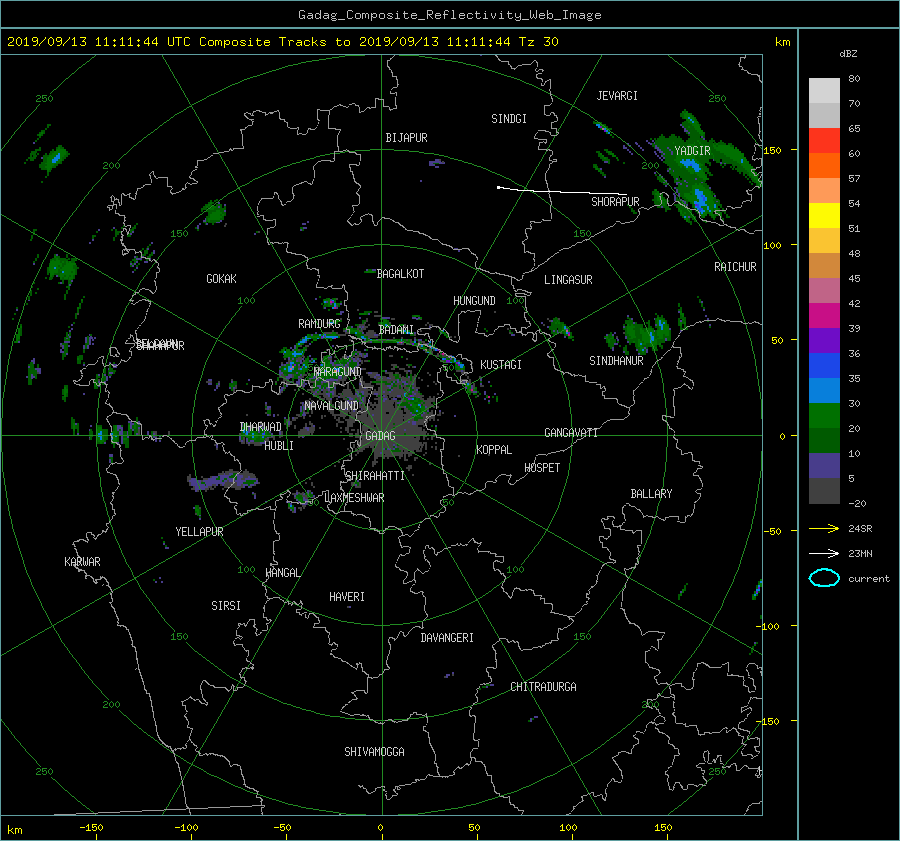This screenshot has height=841, width=900.
Task: Click the cyan current ellipse legend icon
Action: [x=824, y=578]
